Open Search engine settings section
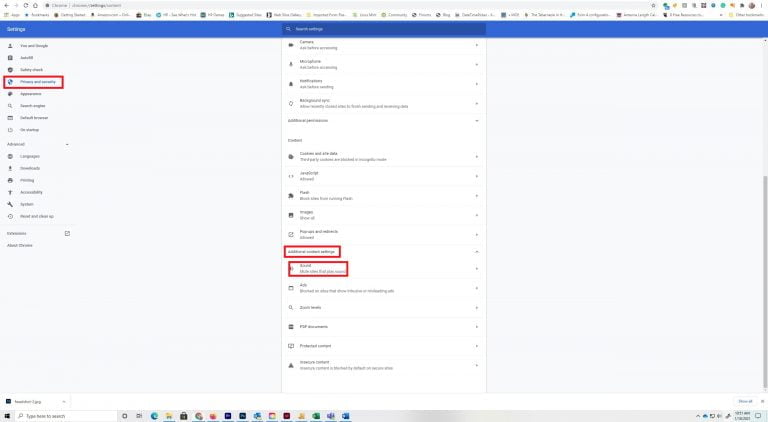This screenshot has width=768, height=422. (x=32, y=106)
